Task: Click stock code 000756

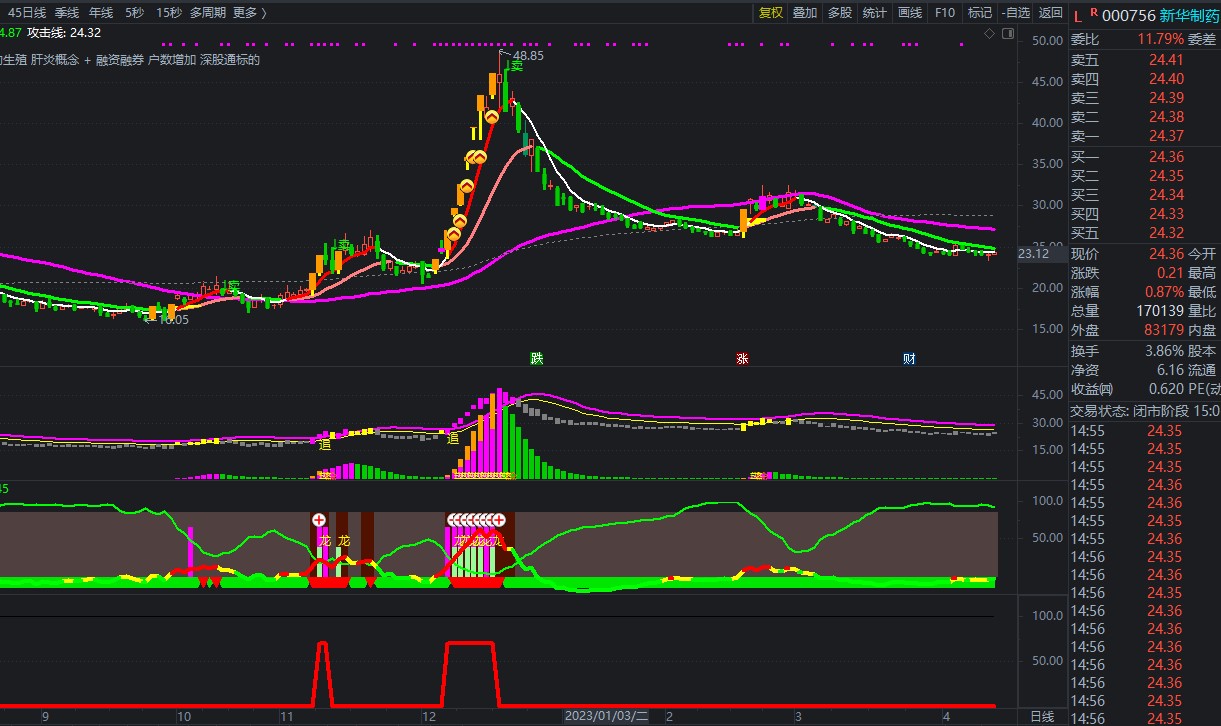Action: pyautogui.click(x=1129, y=16)
